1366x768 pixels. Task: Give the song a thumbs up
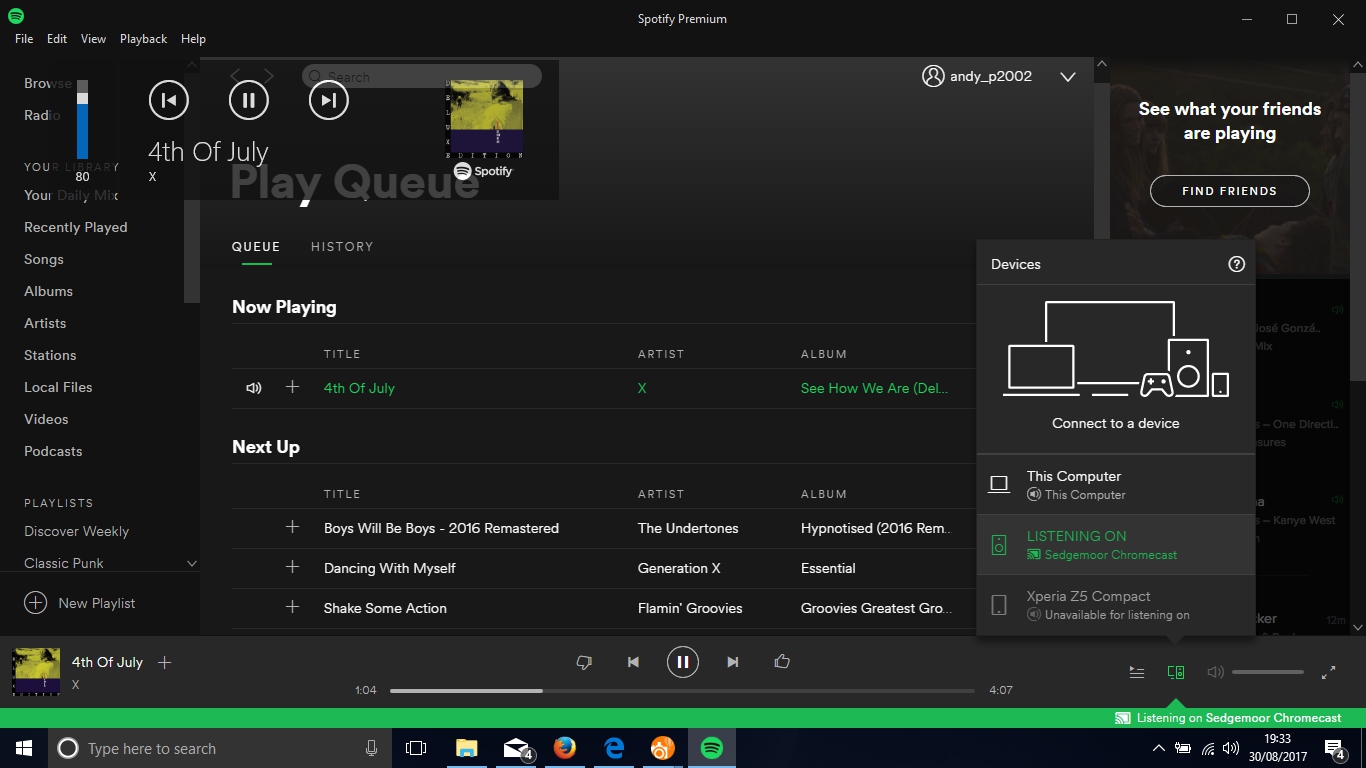(782, 661)
